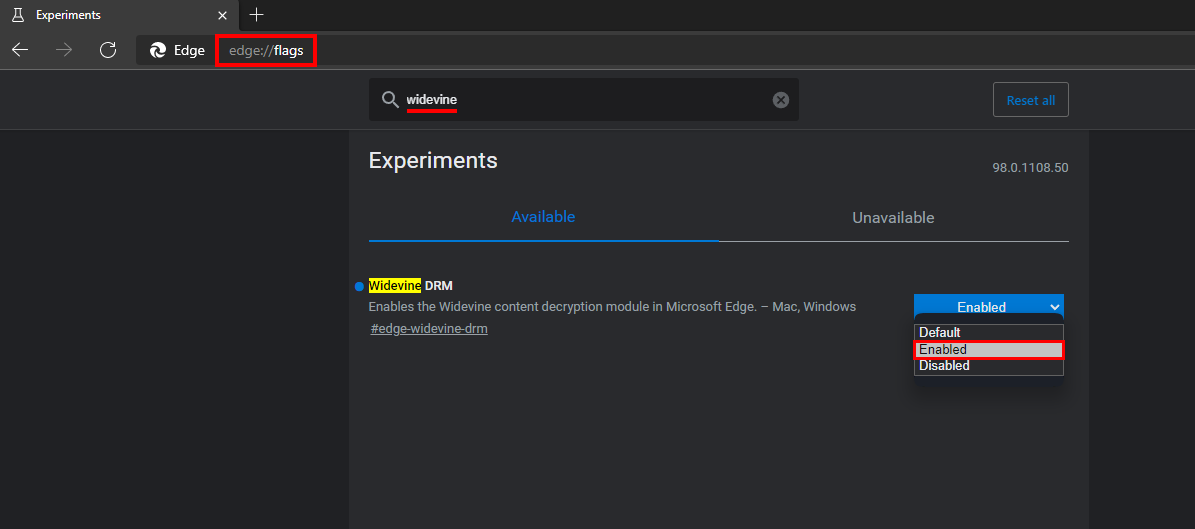Image resolution: width=1195 pixels, height=529 pixels.
Task: Clear the widevine search text
Action: [x=780, y=100]
